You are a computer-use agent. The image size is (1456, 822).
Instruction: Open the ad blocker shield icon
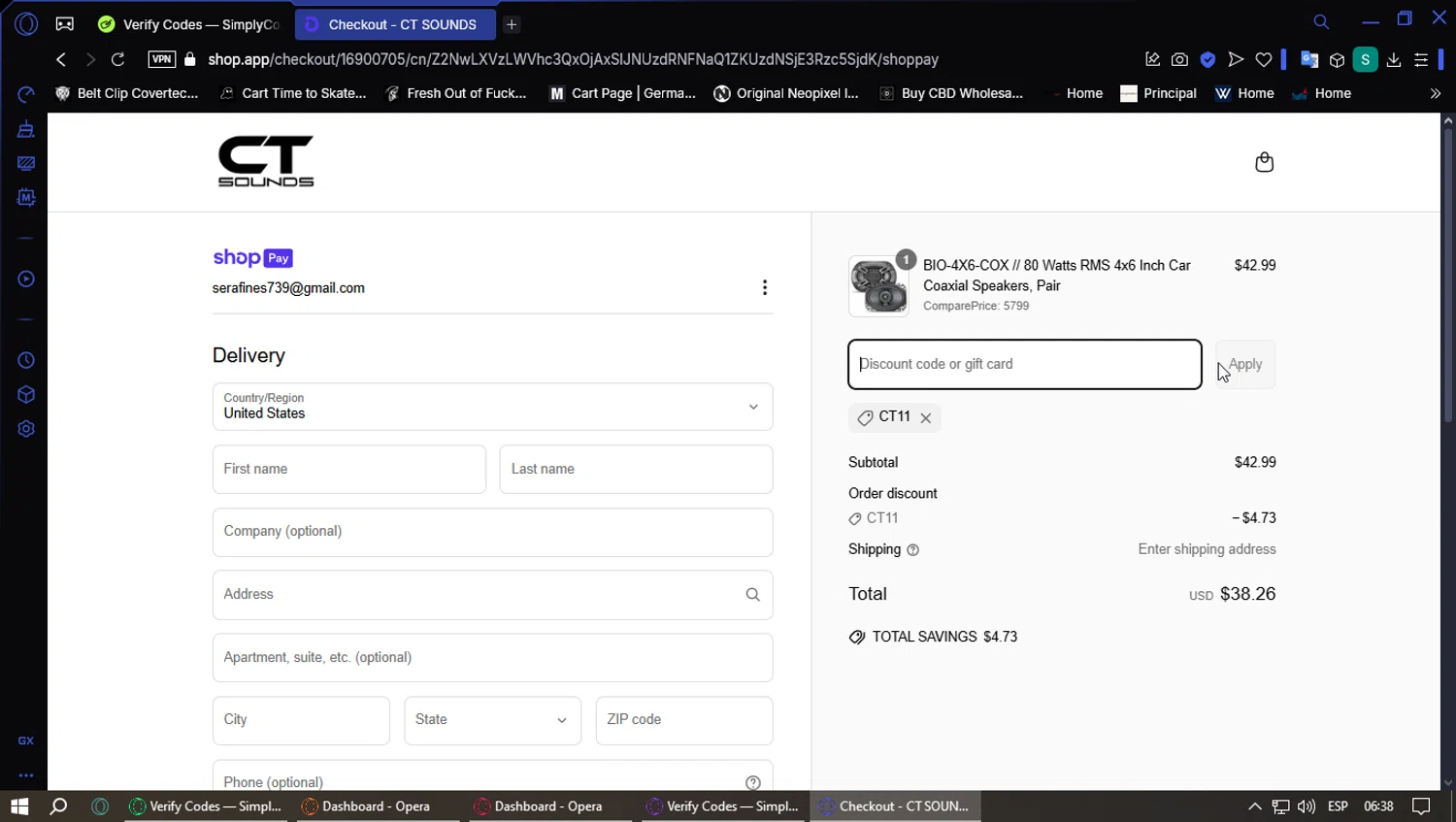point(1208,59)
